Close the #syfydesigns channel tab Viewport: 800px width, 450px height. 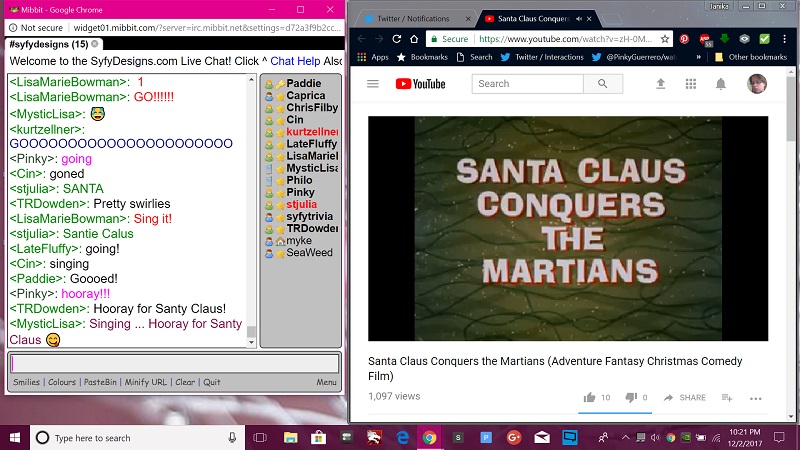[94, 44]
